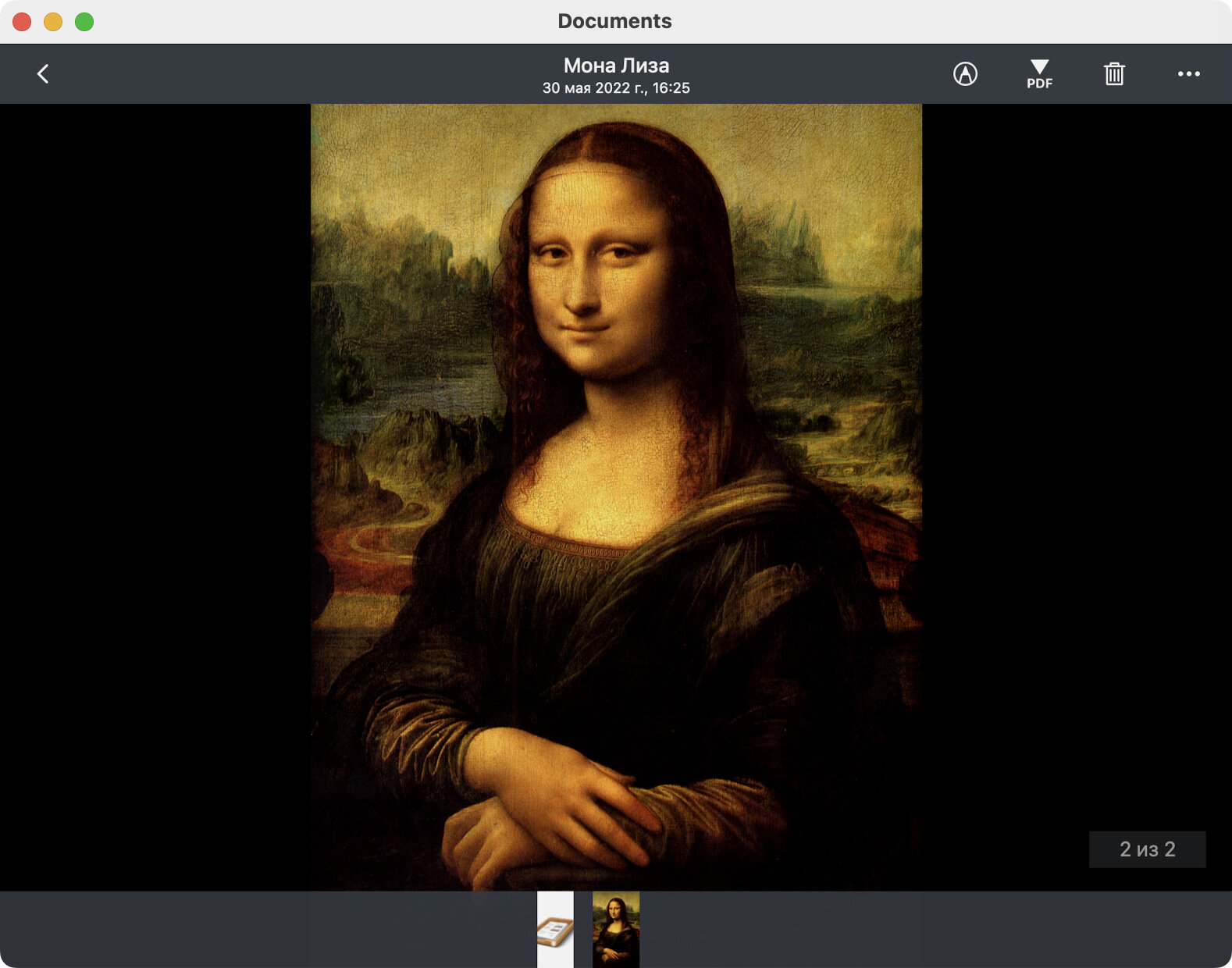Click empty toolbar space between back arrow and title
Screen dimensions: 1232x968
tap(297, 74)
